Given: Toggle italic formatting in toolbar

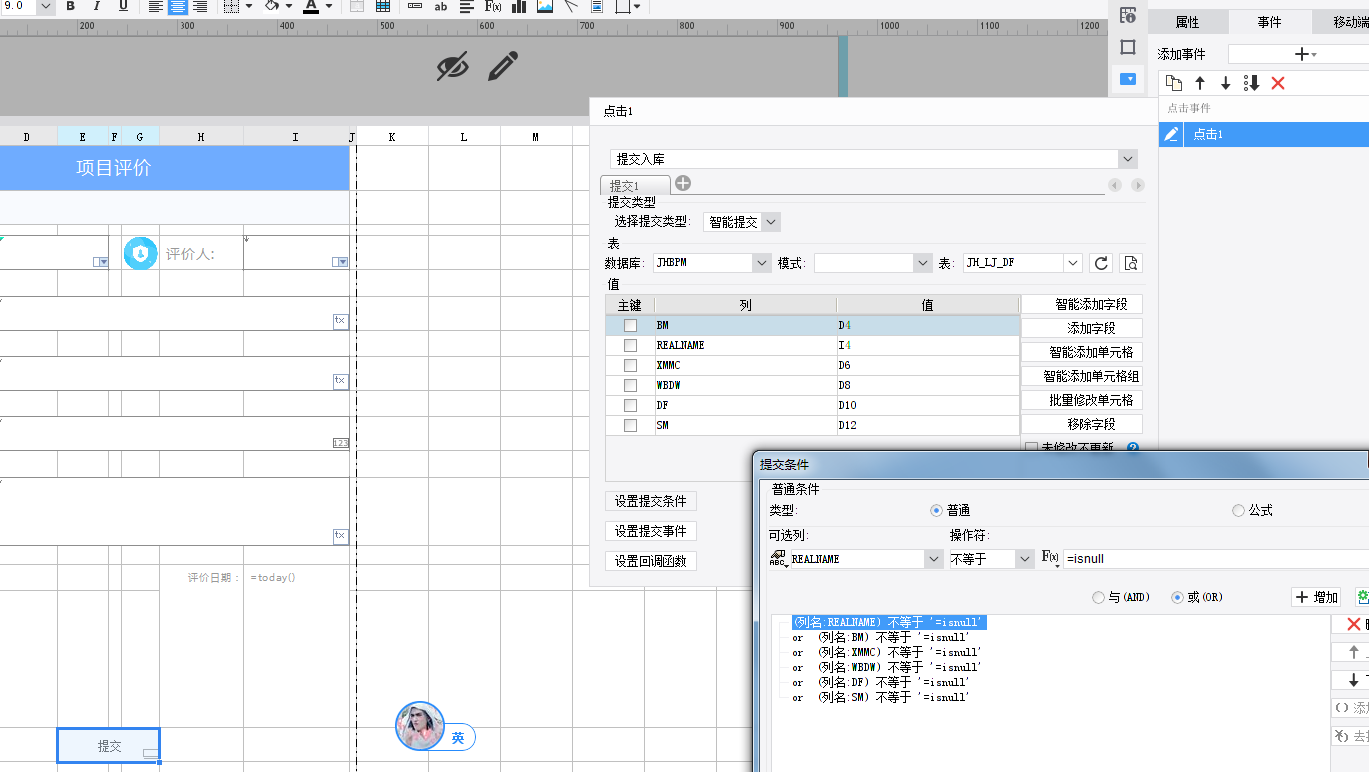Looking at the screenshot, I should coord(96,6).
